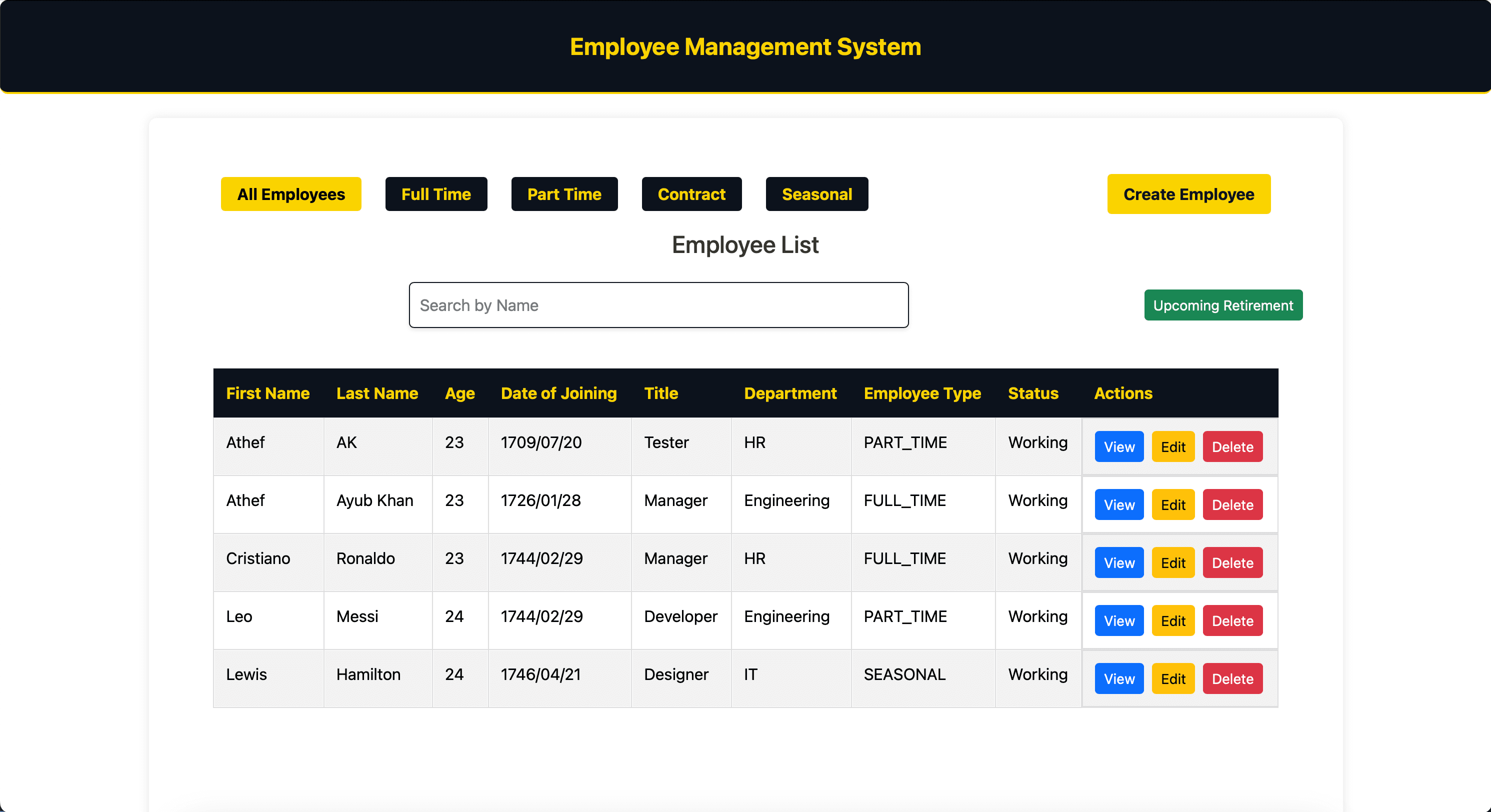Image resolution: width=1491 pixels, height=812 pixels.
Task: Delete the Cristiano Ronaldo entry
Action: pyautogui.click(x=1232, y=562)
